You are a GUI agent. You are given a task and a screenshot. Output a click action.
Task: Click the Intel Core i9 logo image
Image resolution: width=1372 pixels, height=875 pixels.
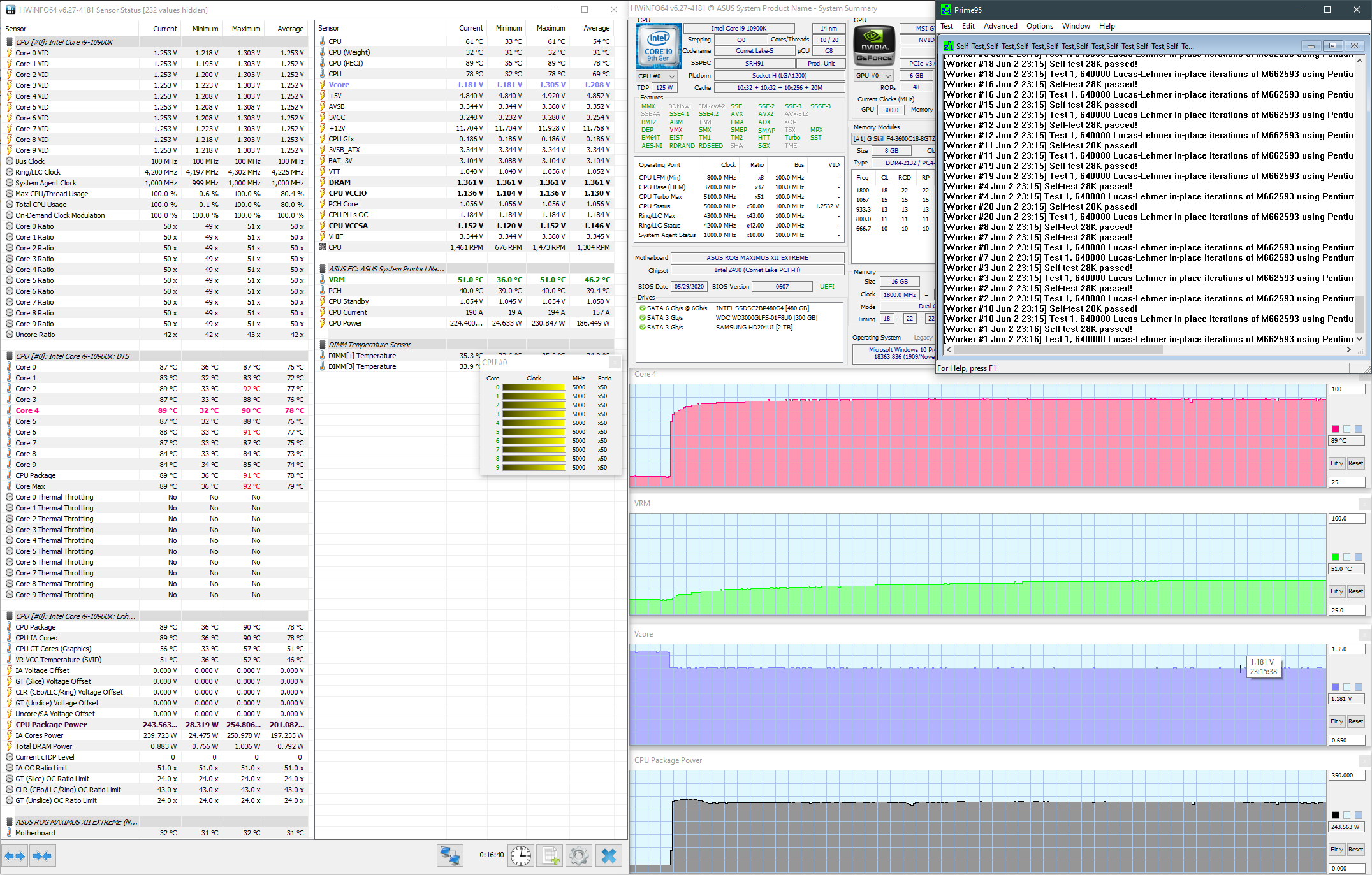pos(658,47)
